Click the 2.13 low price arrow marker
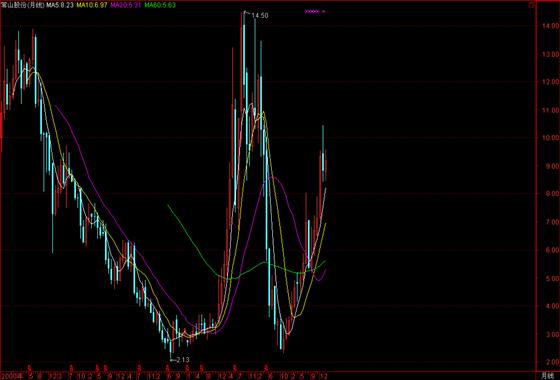The height and width of the screenshot is (380, 560). coord(179,360)
